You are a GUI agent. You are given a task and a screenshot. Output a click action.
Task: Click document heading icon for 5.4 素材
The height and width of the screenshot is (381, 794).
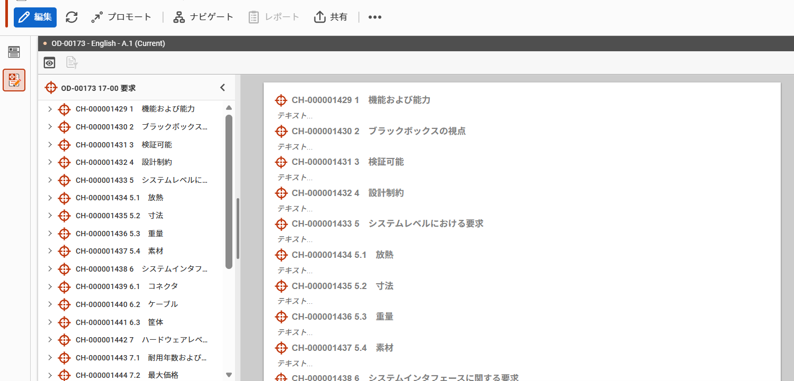[x=281, y=348]
